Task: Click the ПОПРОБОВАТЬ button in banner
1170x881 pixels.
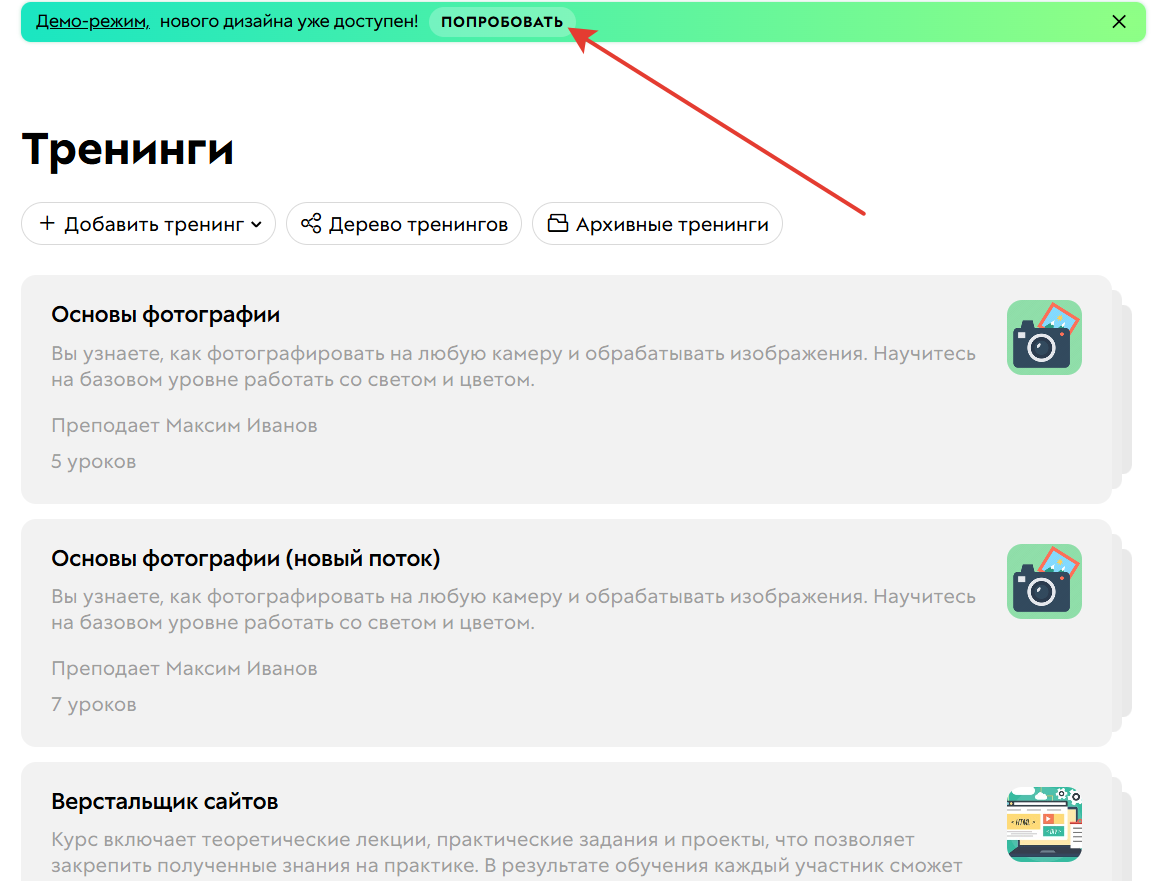Action: pos(501,22)
